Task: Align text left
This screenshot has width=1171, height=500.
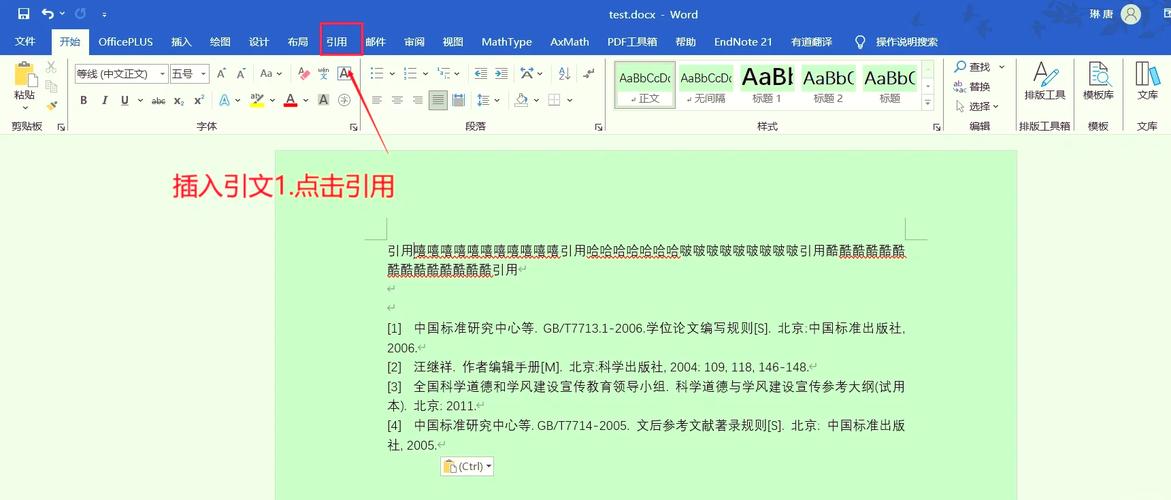Action: pyautogui.click(x=377, y=100)
